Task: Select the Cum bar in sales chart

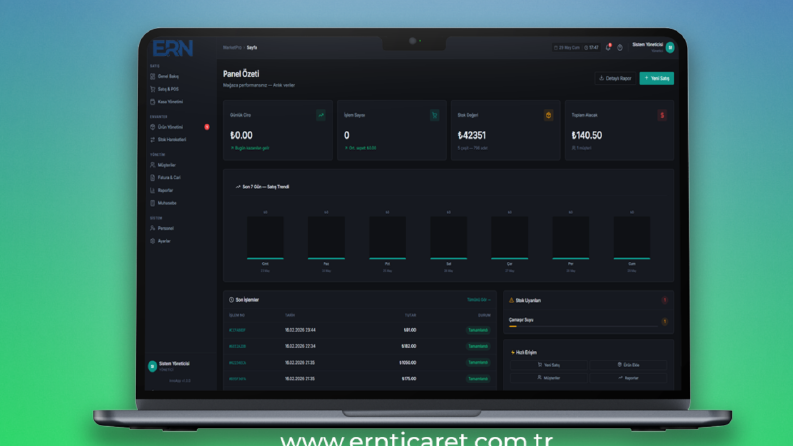Action: 632,238
